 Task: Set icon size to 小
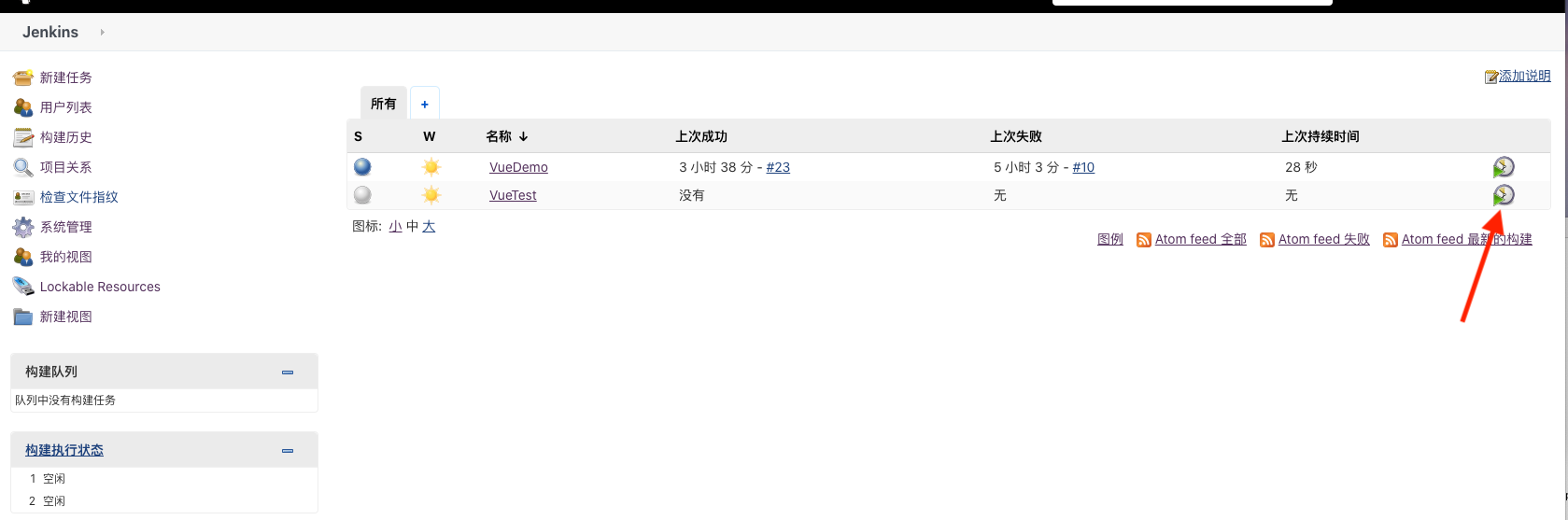coord(395,226)
